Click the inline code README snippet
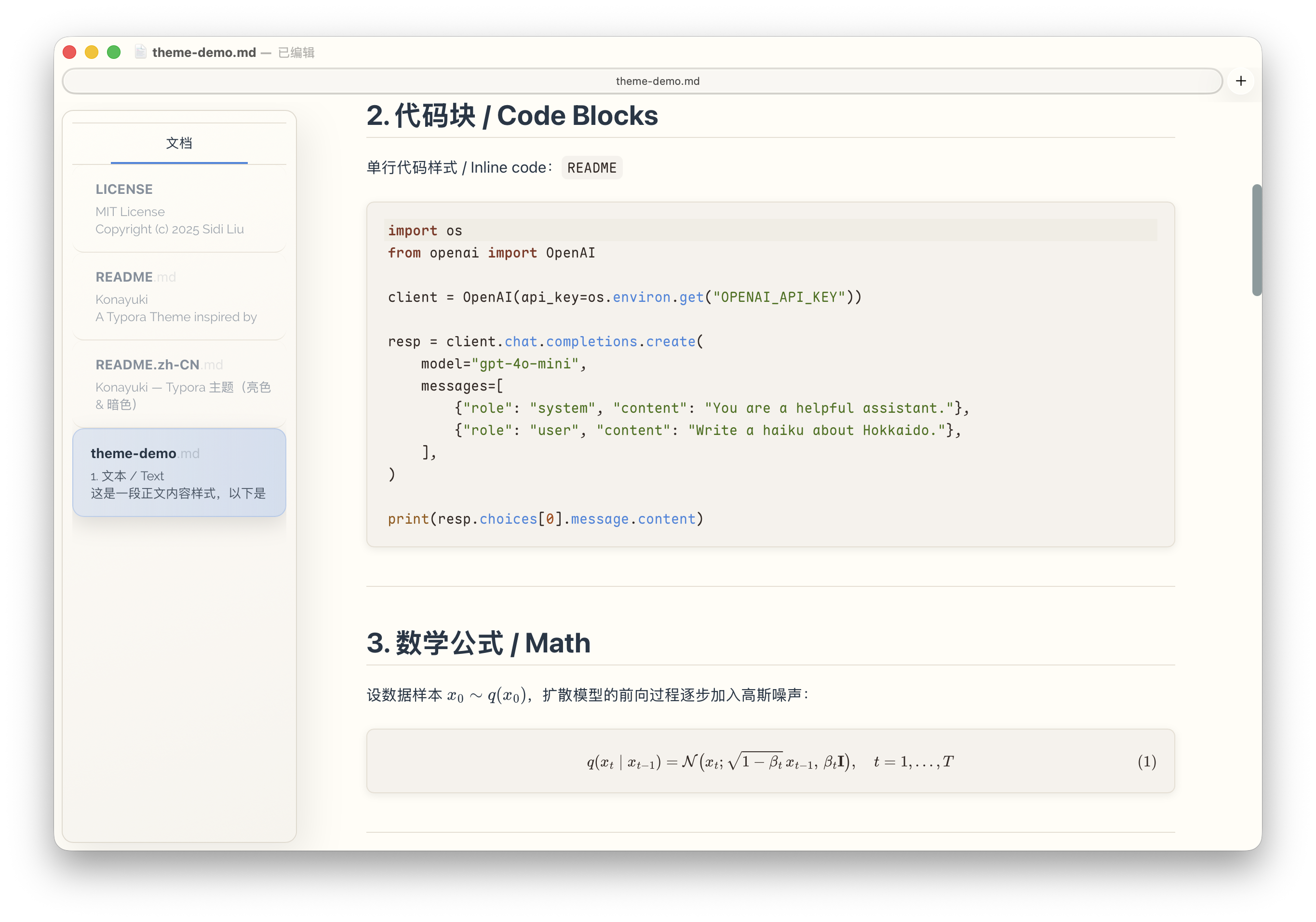The image size is (1316, 922). [591, 168]
